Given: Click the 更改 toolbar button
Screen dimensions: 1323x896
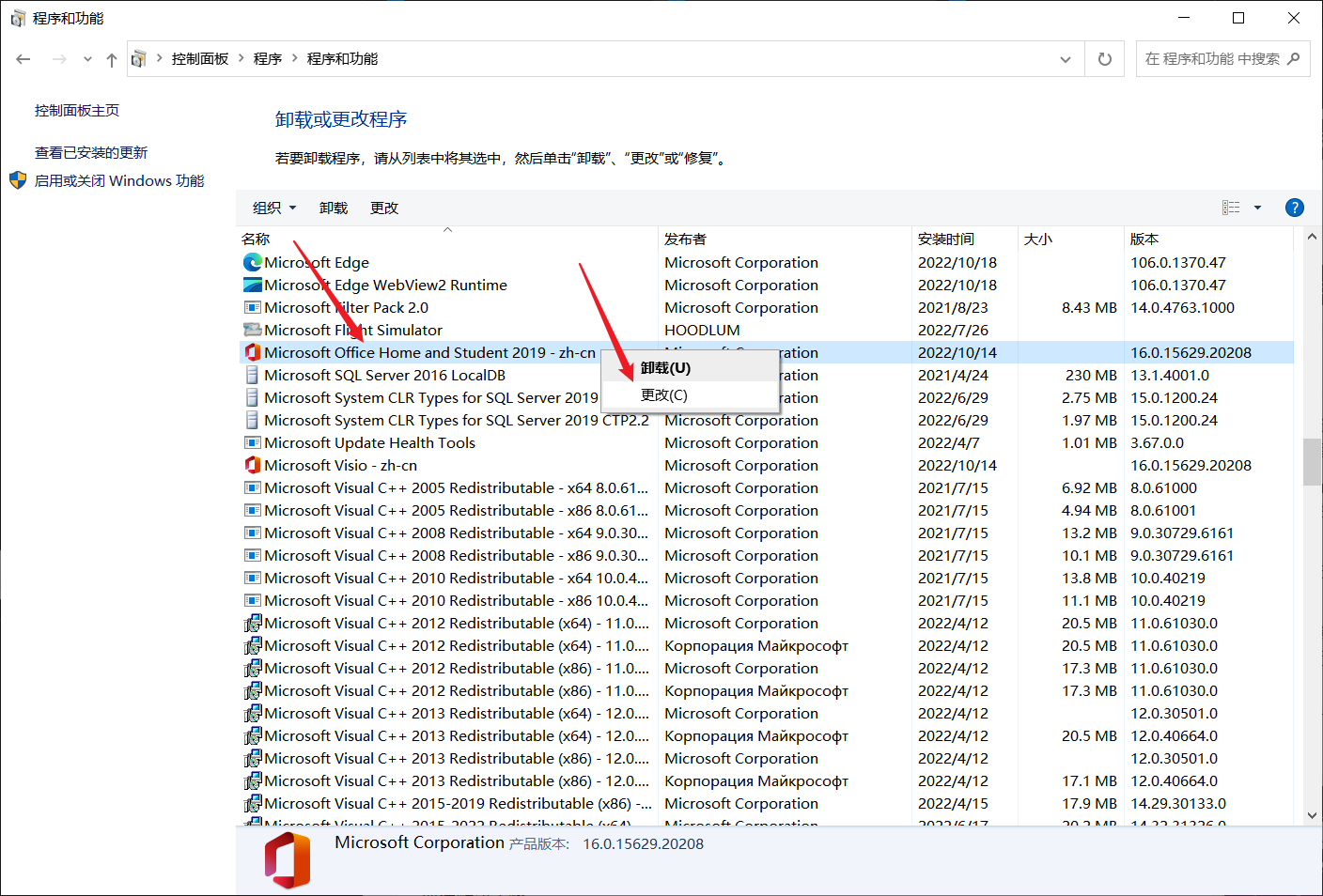Looking at the screenshot, I should (x=384, y=208).
